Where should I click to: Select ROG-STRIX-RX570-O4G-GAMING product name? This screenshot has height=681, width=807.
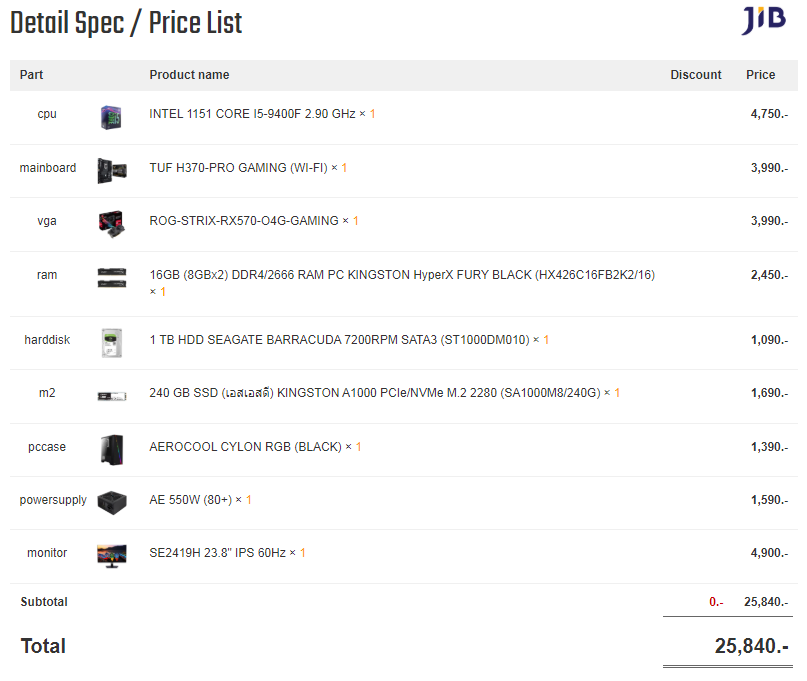244,221
